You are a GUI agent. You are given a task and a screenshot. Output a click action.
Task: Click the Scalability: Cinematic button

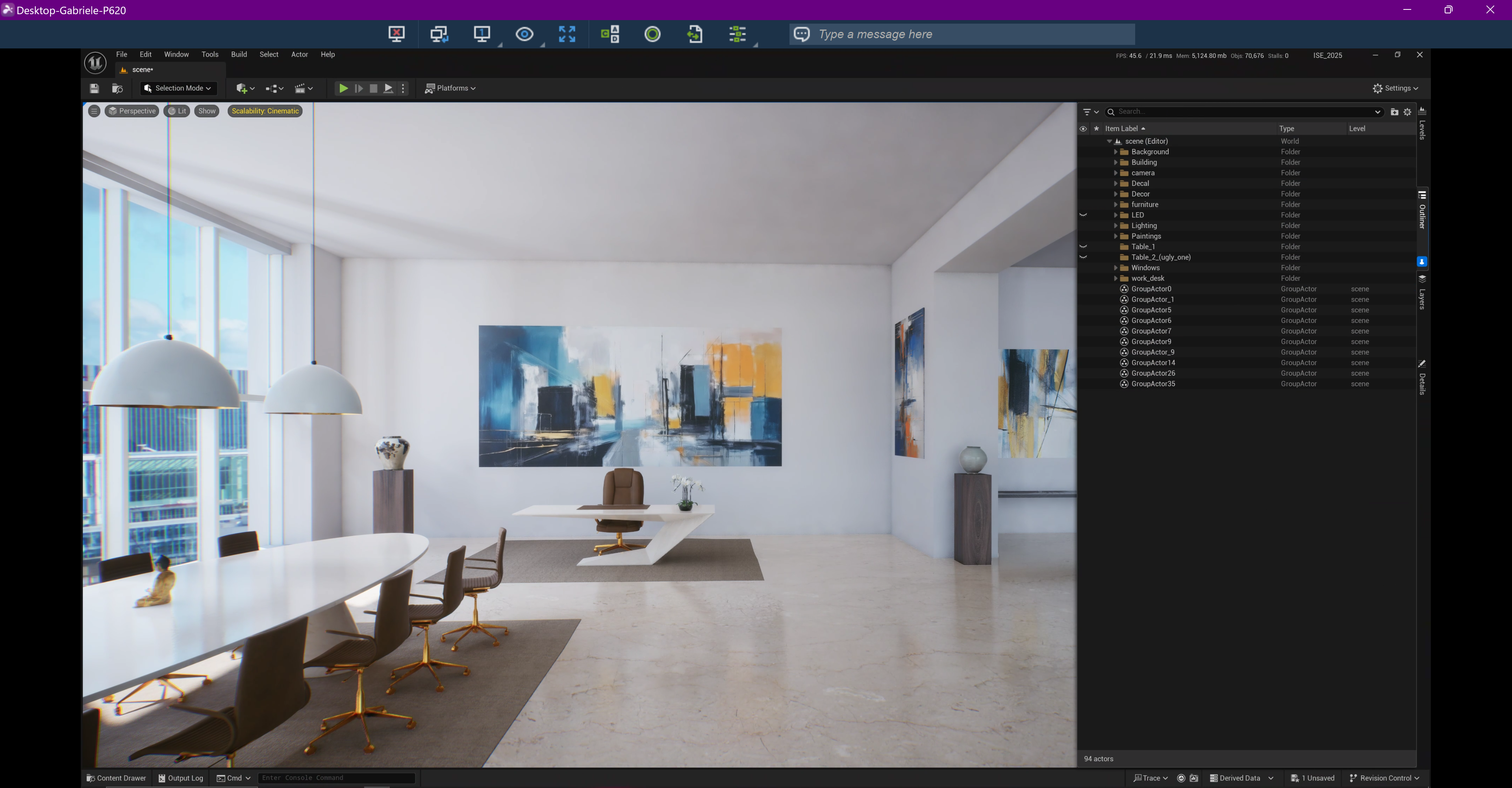(x=265, y=111)
